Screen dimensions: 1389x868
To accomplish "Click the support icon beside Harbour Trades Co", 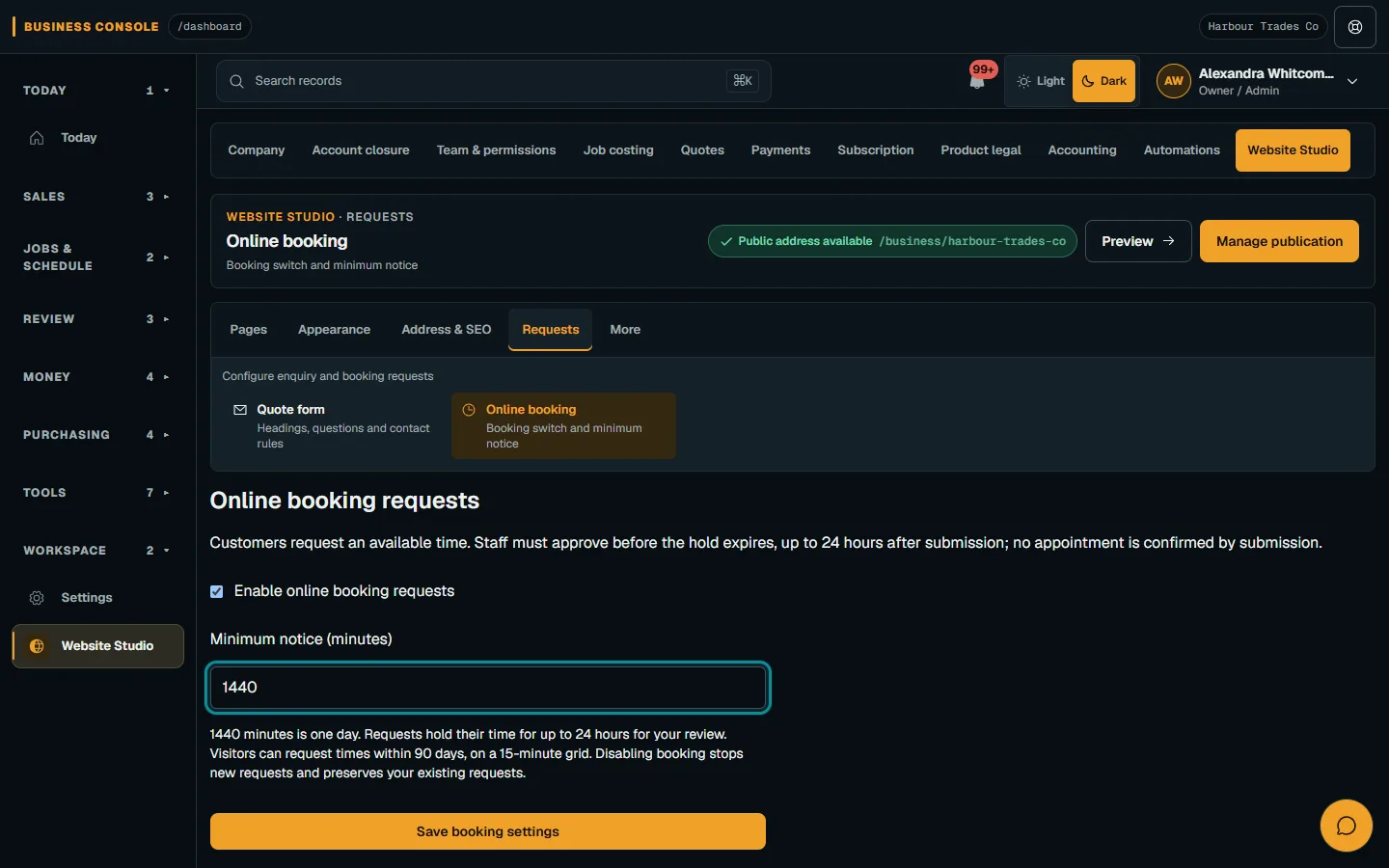I will click(1355, 27).
